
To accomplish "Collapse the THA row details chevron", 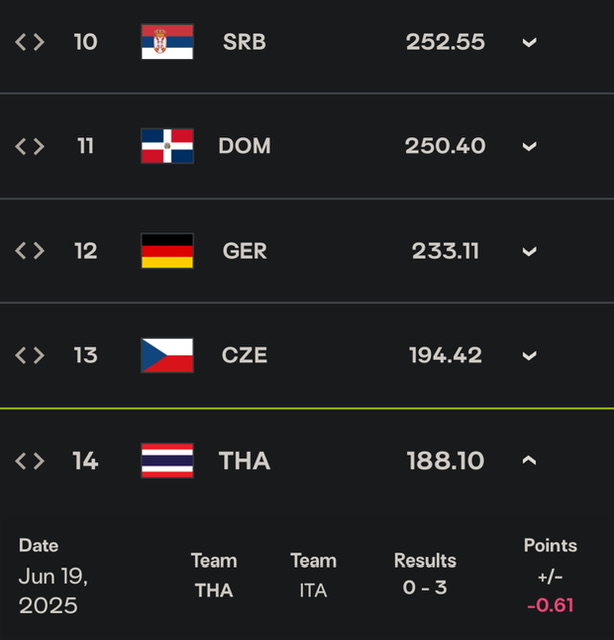I will (529, 460).
